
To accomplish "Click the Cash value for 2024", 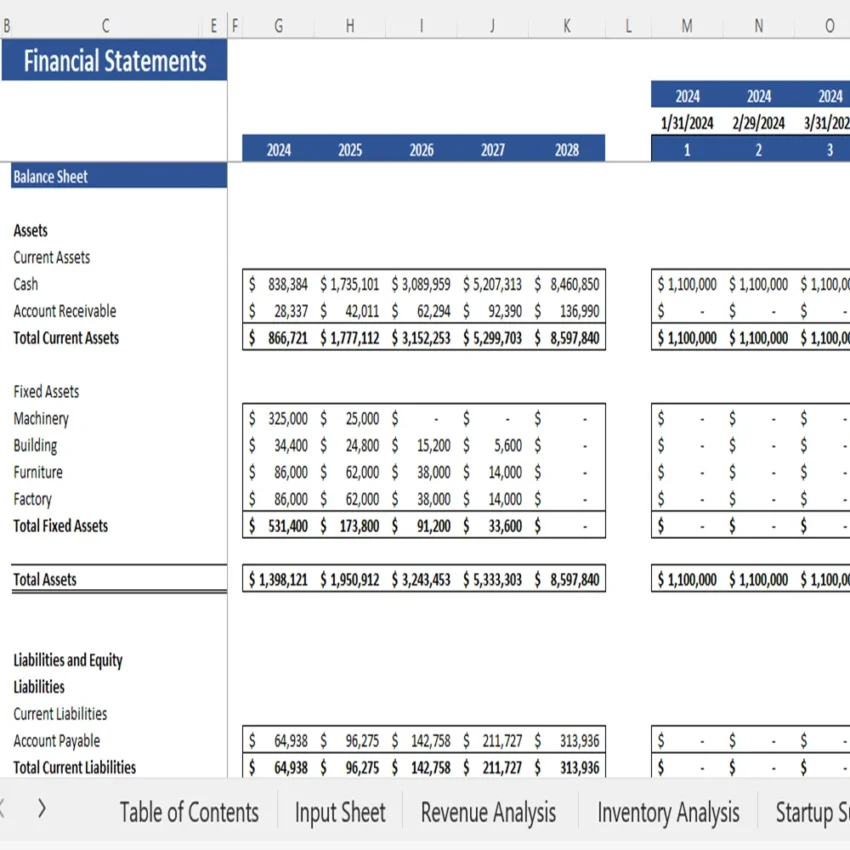I will pyautogui.click(x=278, y=284).
